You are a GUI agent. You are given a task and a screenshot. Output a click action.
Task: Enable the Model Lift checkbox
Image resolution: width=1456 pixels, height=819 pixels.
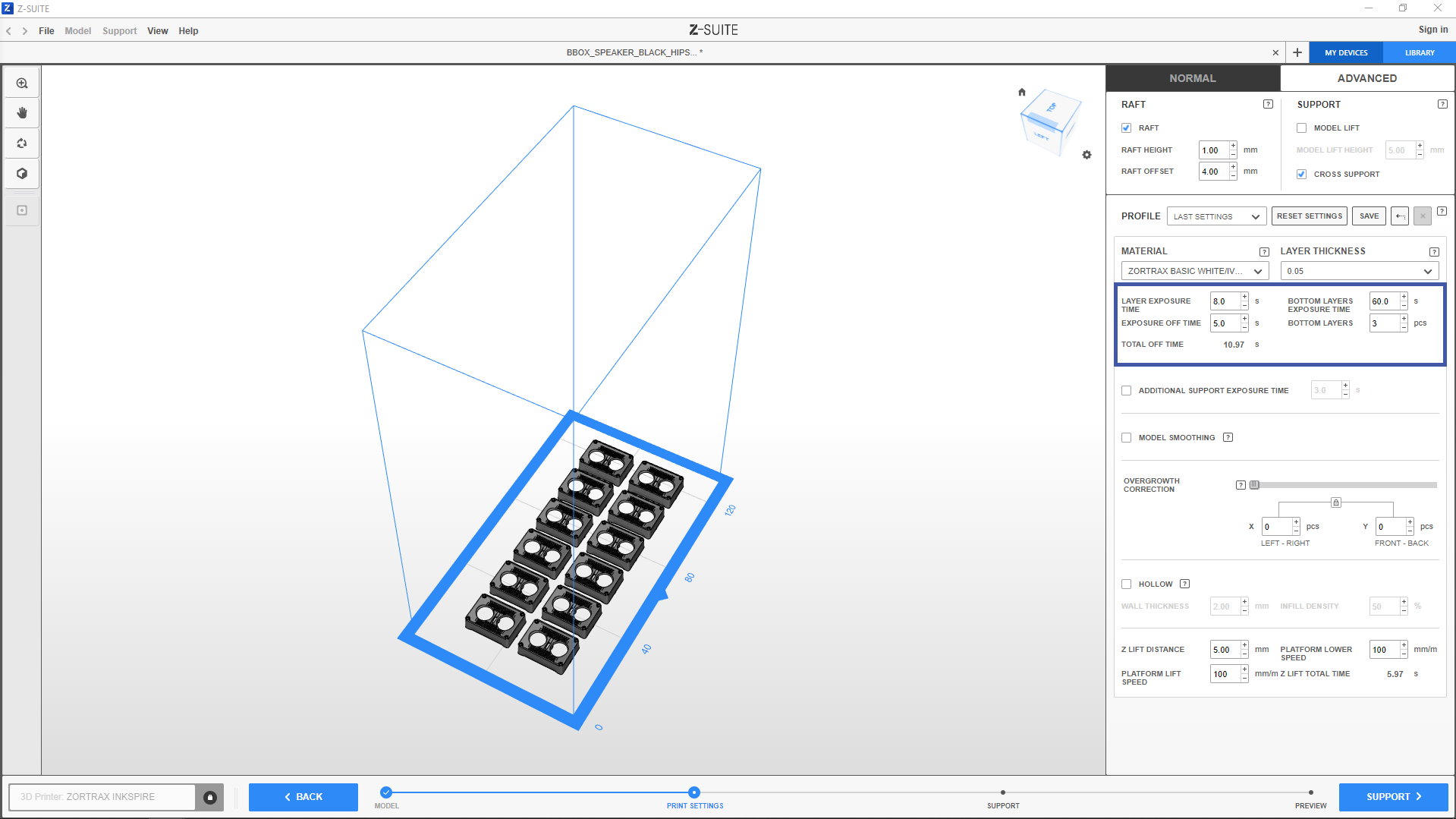(x=1302, y=128)
